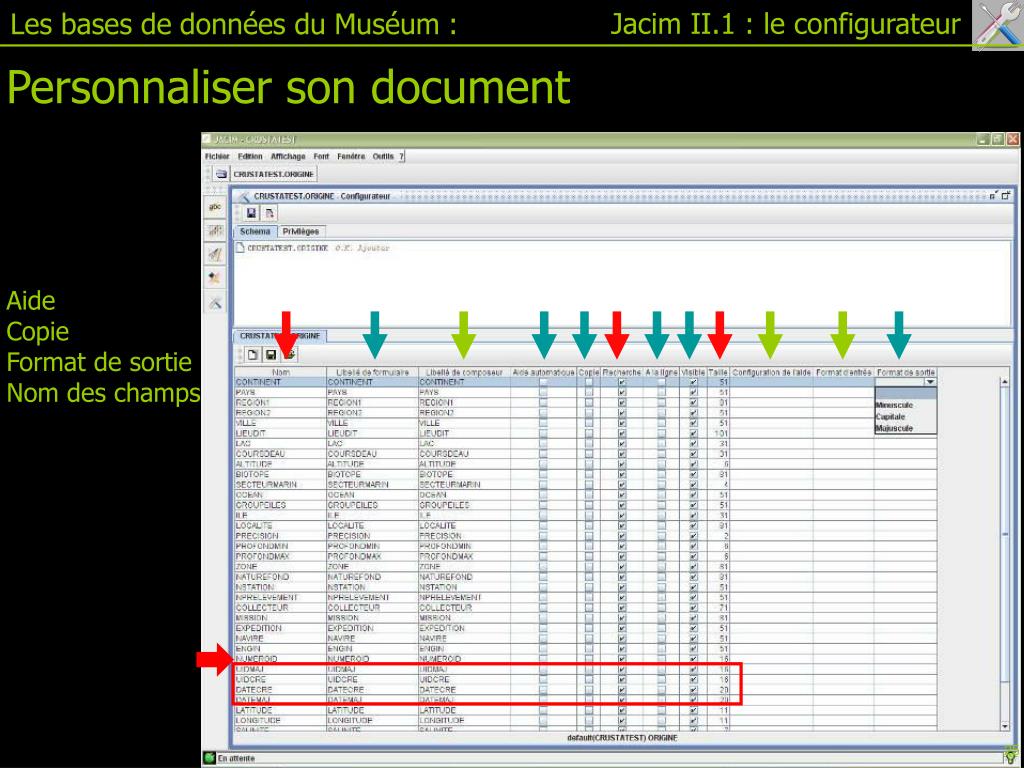Uncheck Visible for LIEUDIT row
This screenshot has height=768, width=1024.
click(x=693, y=434)
